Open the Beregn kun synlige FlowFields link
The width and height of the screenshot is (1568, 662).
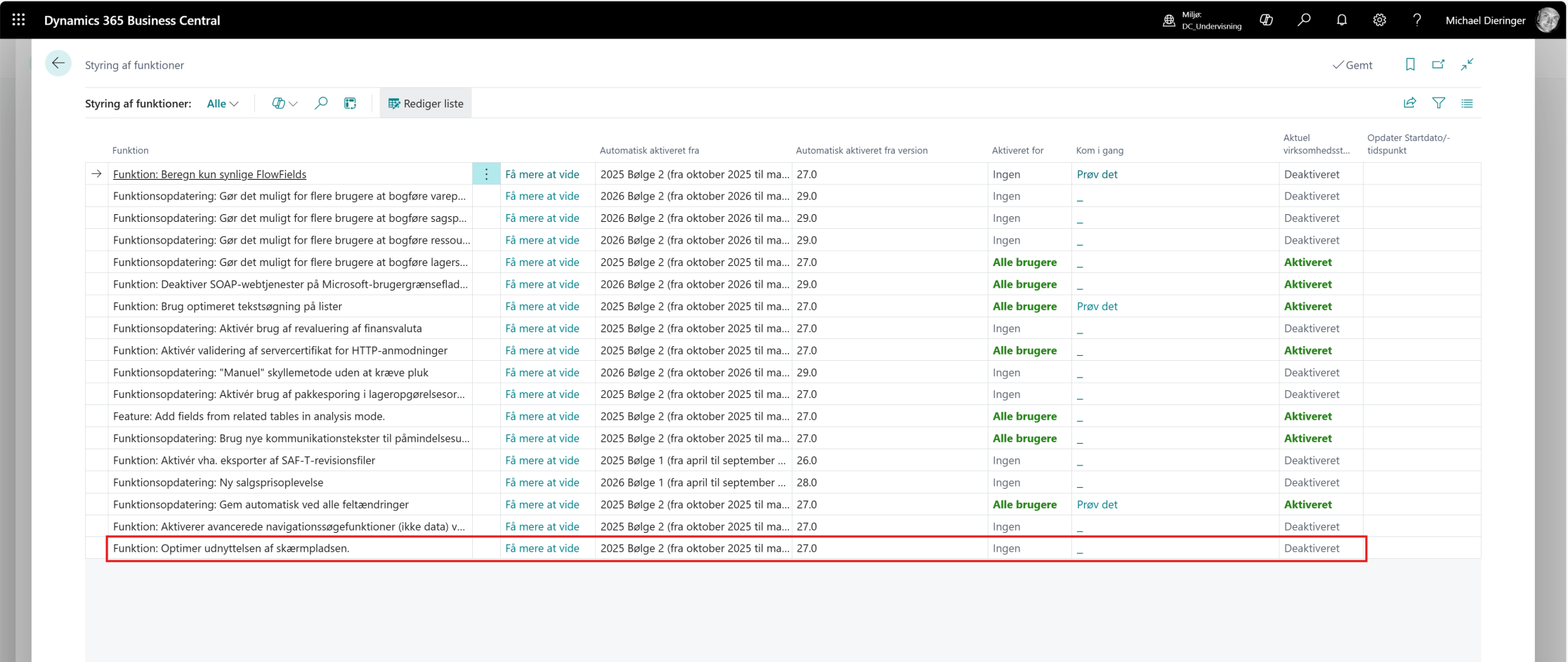209,174
